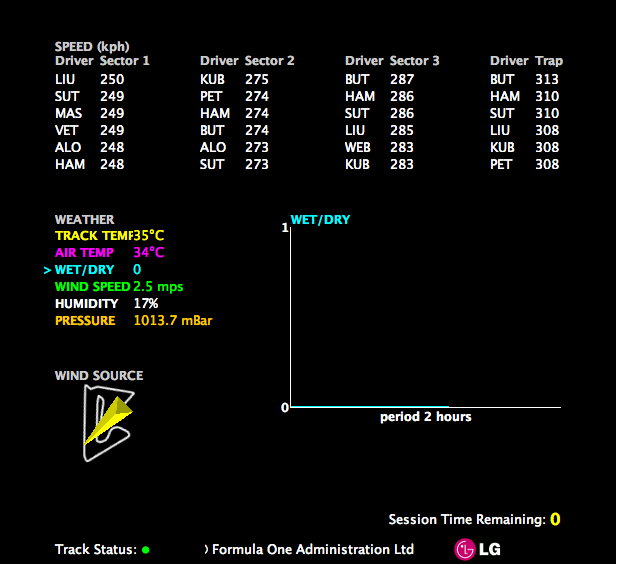Click the 34°C air temperature value
The width and height of the screenshot is (619, 565).
click(149, 252)
